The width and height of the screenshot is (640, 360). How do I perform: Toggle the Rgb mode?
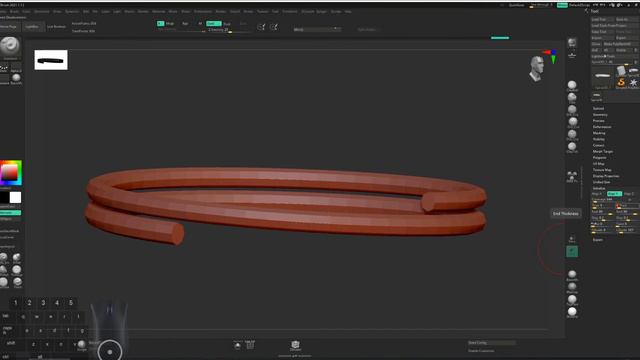pos(185,24)
